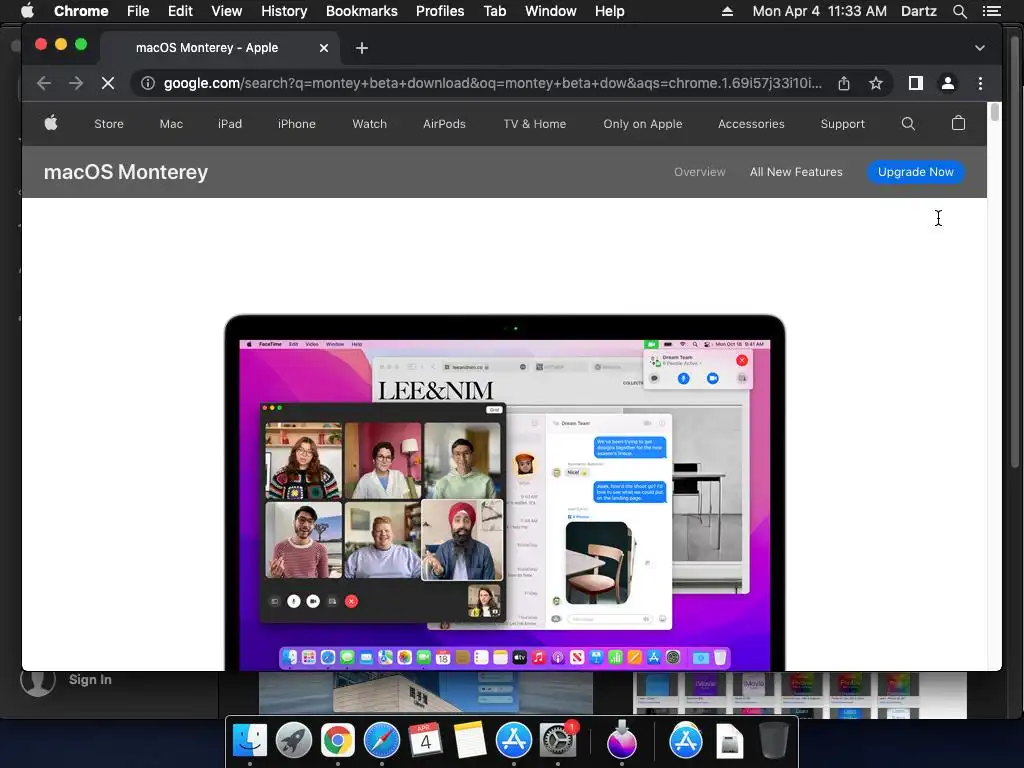Launch Safari from the Dock
The image size is (1024, 768).
point(381,740)
